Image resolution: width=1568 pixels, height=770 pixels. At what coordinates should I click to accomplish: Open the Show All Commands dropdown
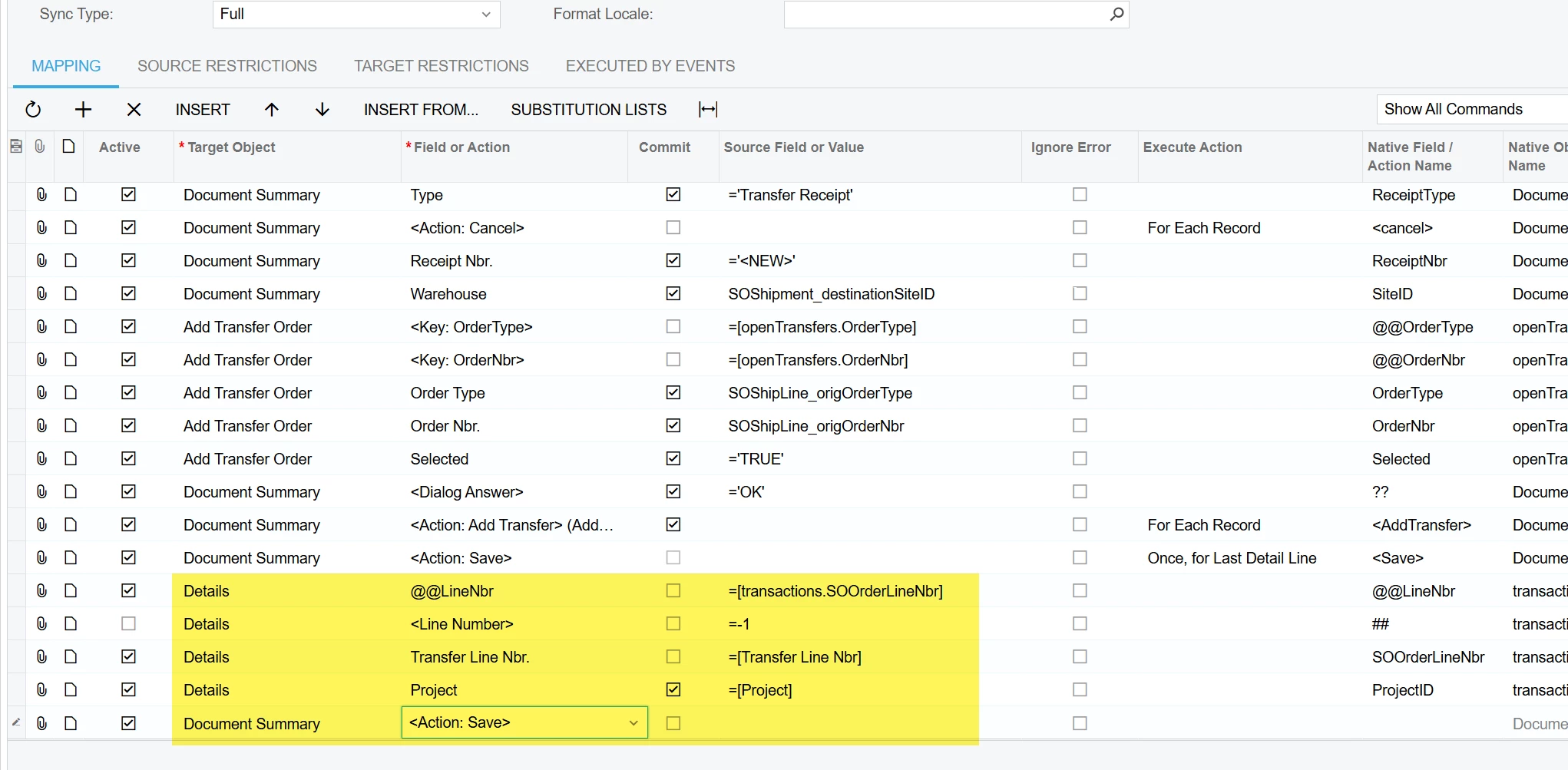click(x=1471, y=109)
